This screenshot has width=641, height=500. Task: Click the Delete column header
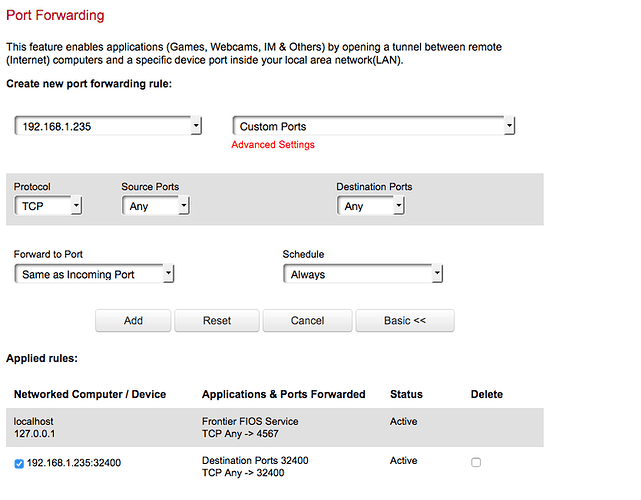[x=487, y=395]
